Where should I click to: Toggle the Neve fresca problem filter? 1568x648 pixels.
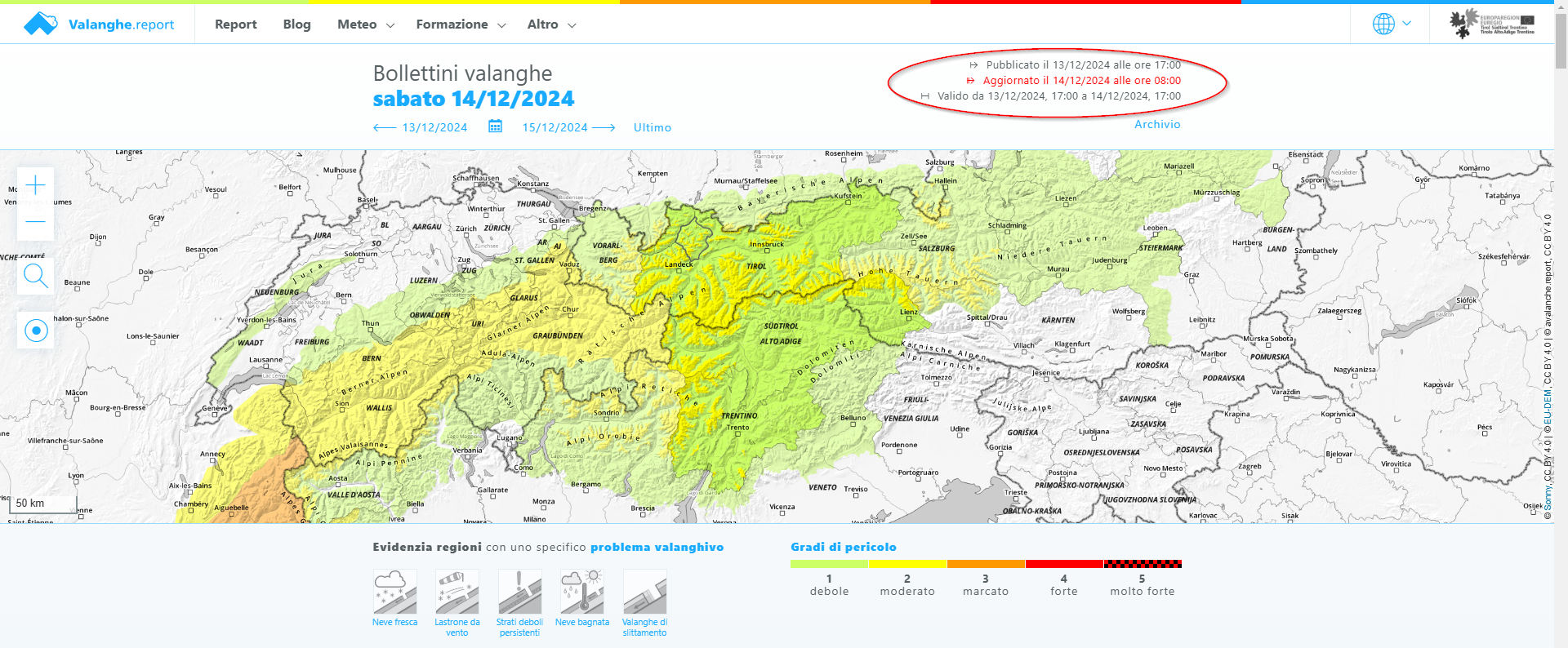[395, 593]
